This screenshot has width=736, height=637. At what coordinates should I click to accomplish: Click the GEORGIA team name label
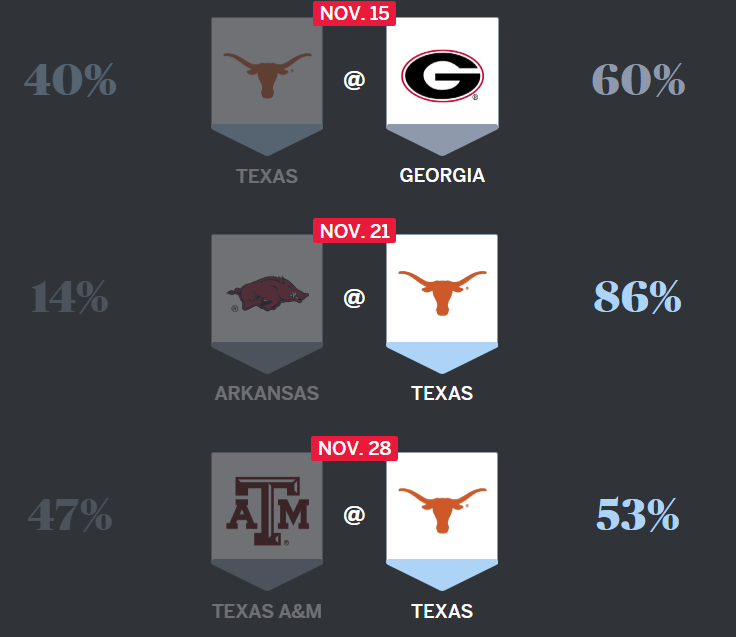click(442, 176)
